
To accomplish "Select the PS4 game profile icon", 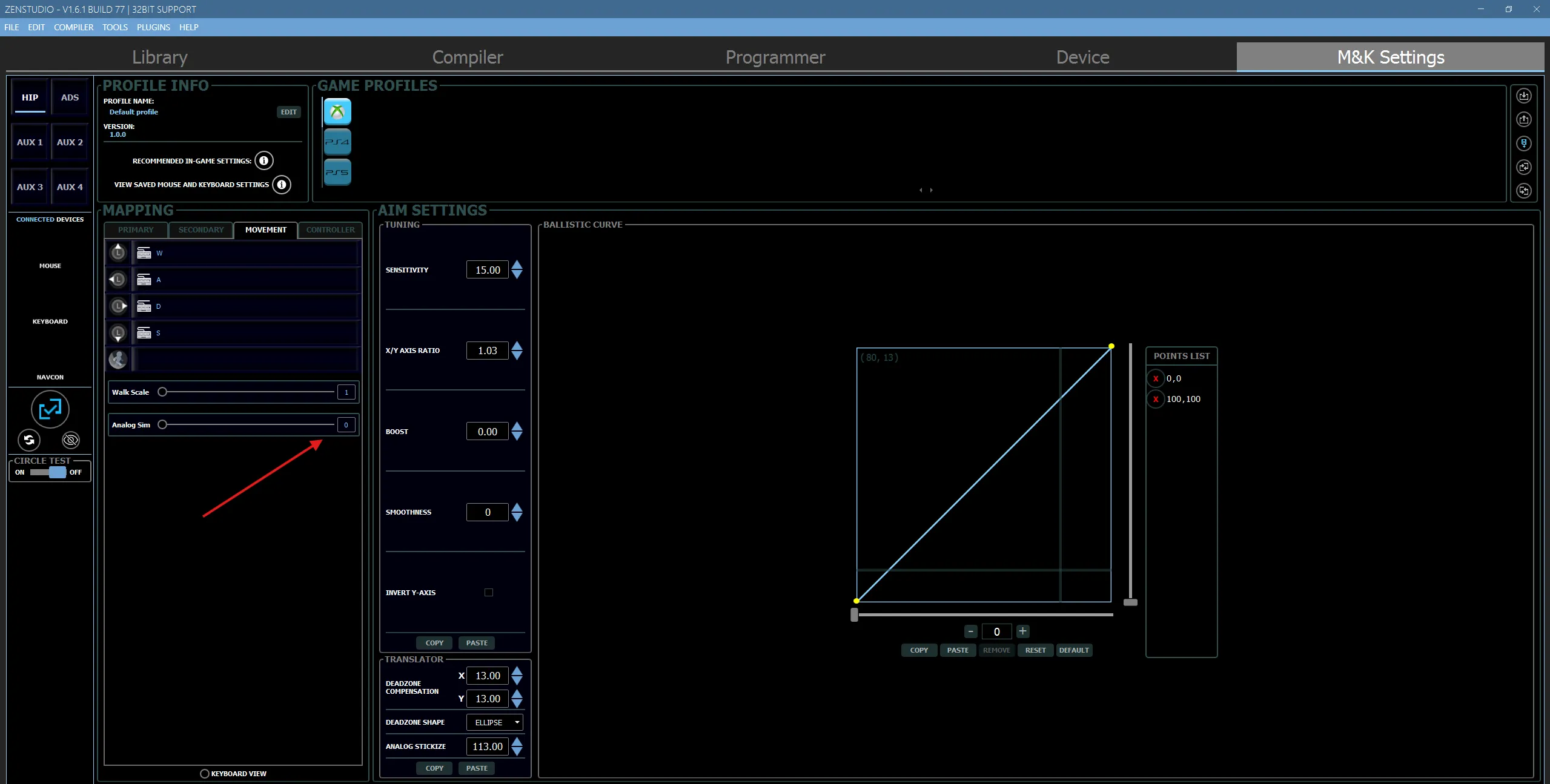I will [337, 142].
